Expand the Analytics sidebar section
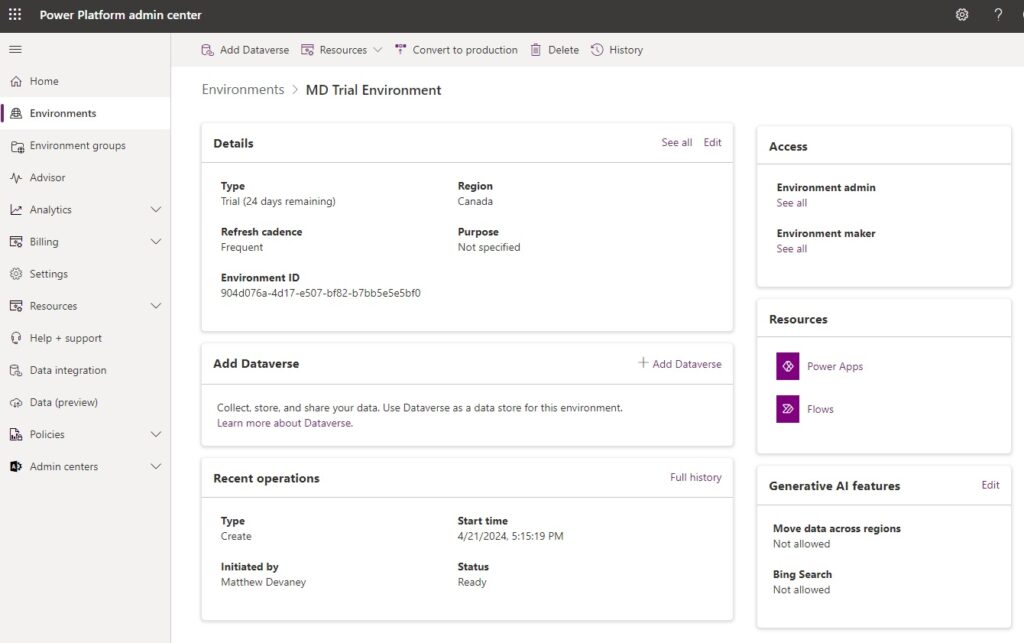This screenshot has width=1024, height=643. coord(156,210)
